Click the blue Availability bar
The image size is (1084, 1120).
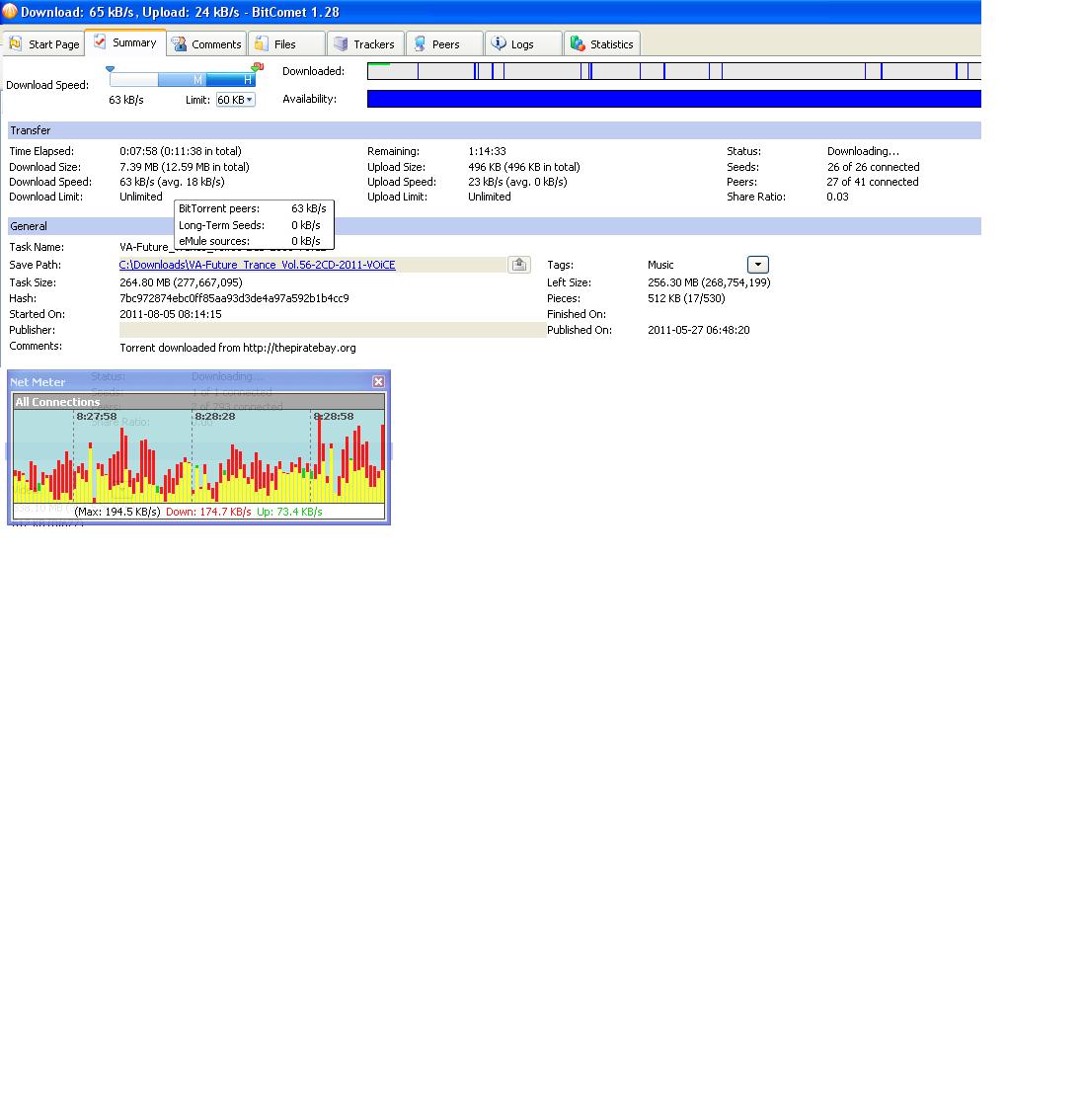point(673,99)
